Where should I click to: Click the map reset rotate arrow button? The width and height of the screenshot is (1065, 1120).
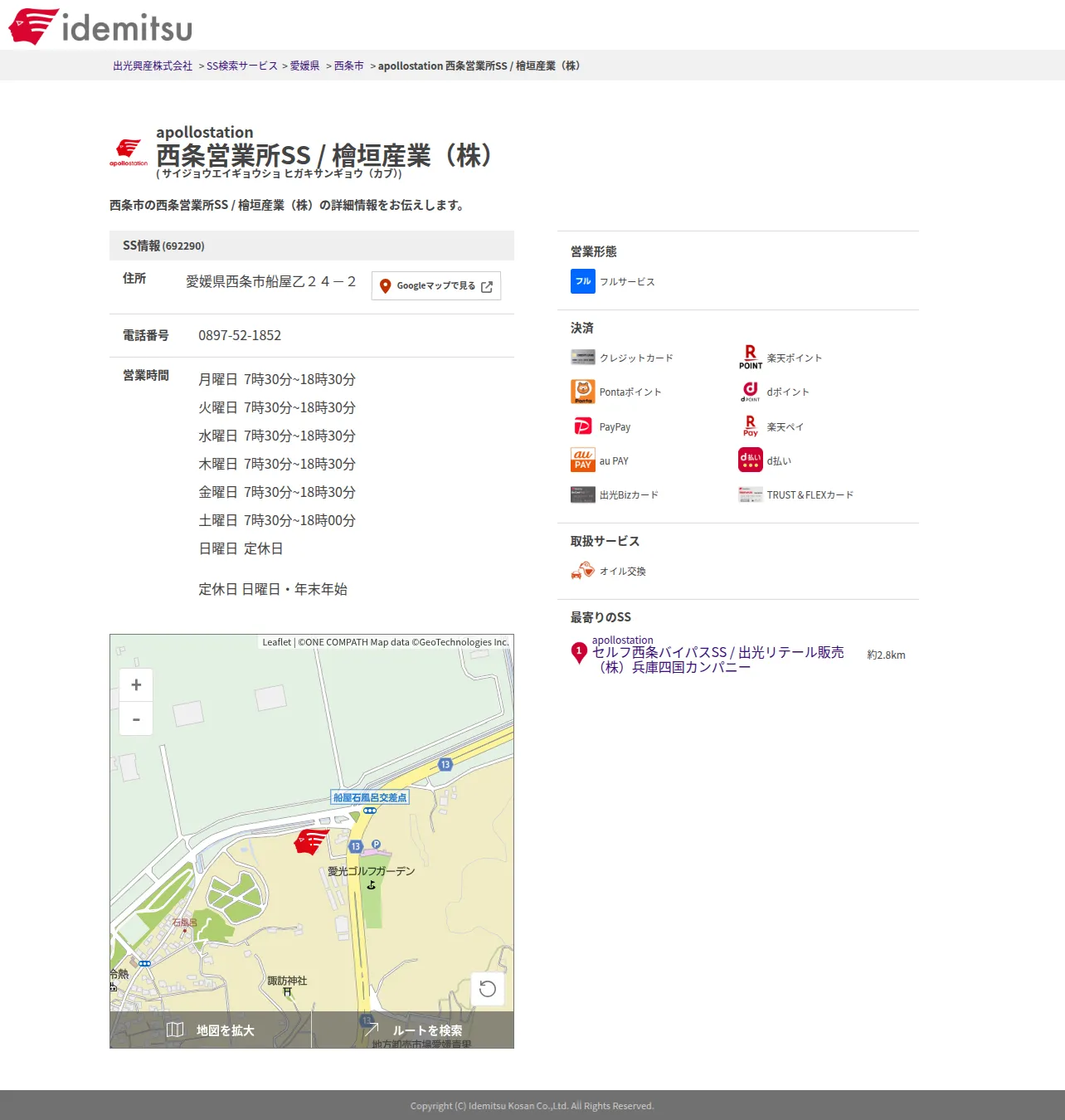pos(488,989)
